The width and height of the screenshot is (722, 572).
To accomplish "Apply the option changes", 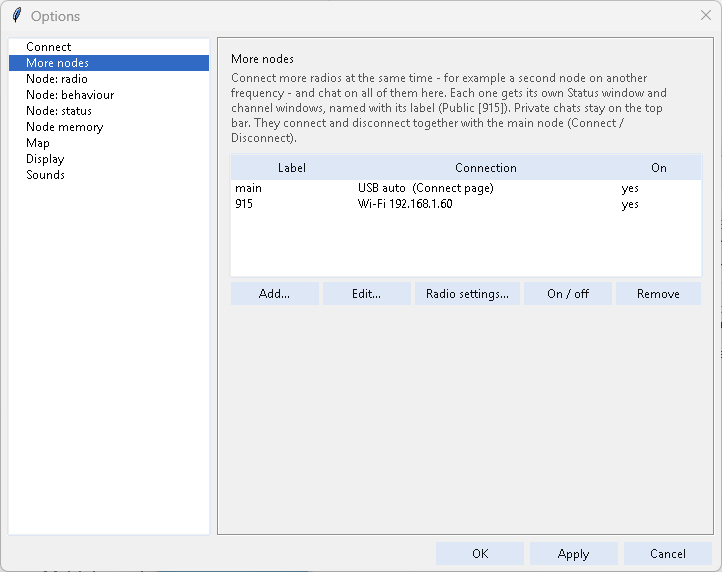I will click(573, 554).
